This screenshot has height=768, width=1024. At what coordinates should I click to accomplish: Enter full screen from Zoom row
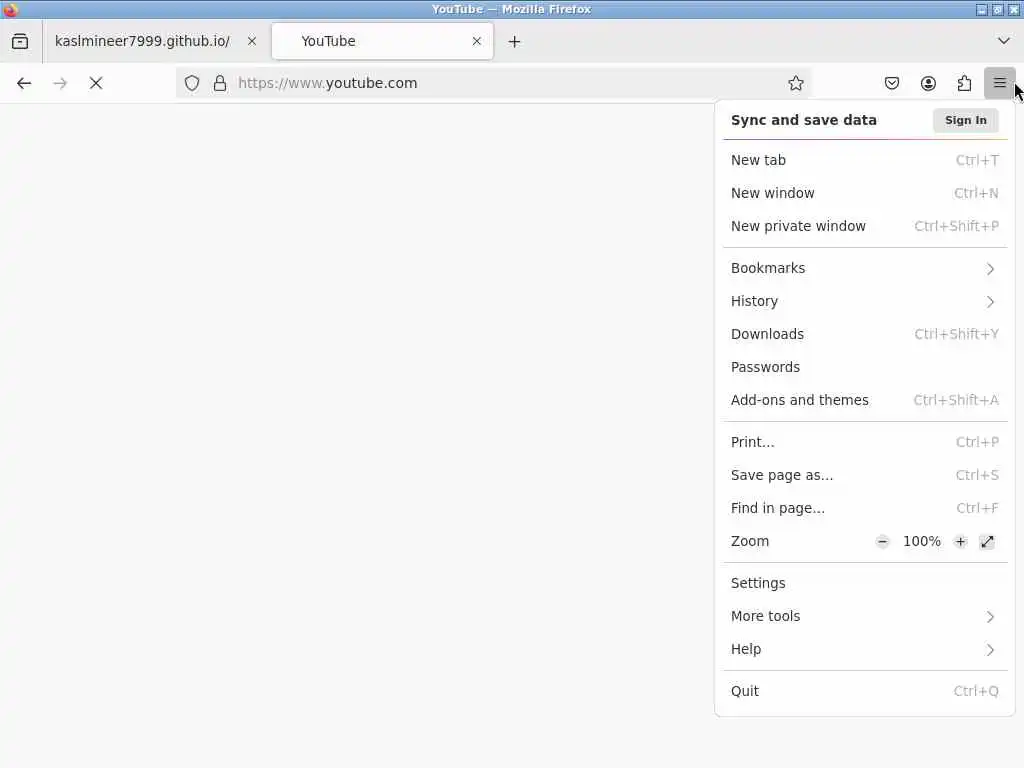pos(987,541)
